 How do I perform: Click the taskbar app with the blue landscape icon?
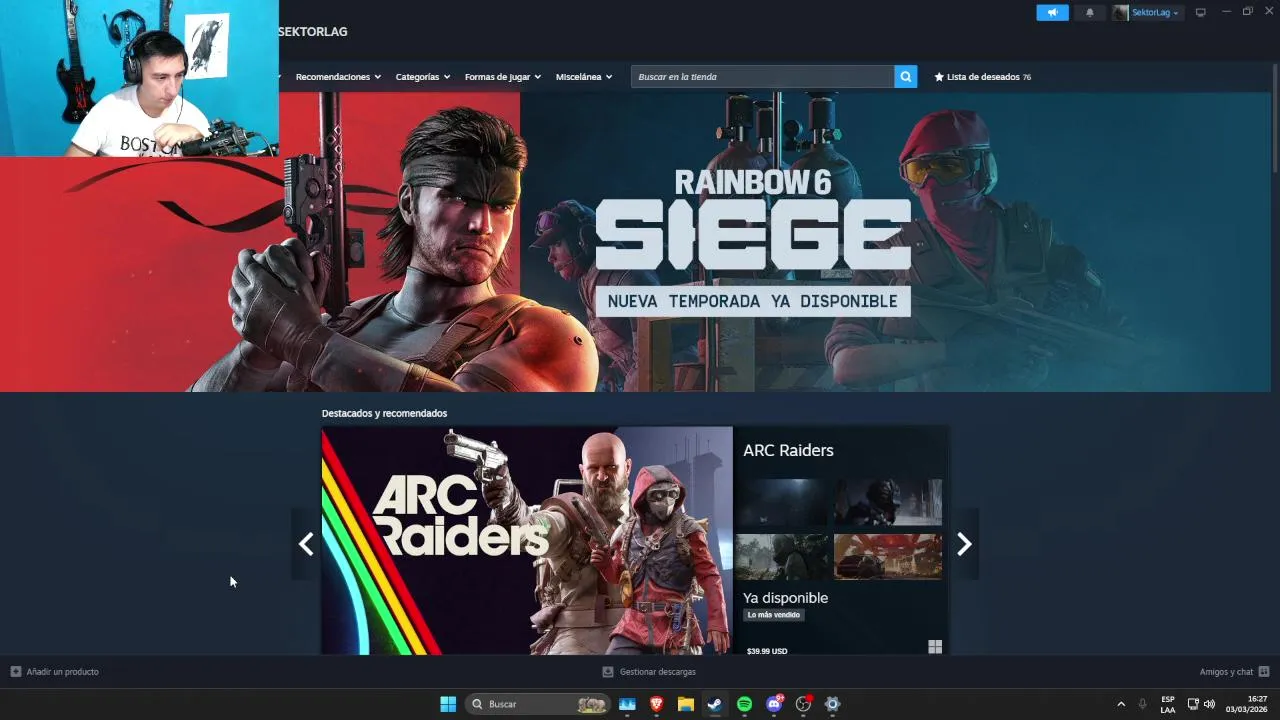coord(627,704)
